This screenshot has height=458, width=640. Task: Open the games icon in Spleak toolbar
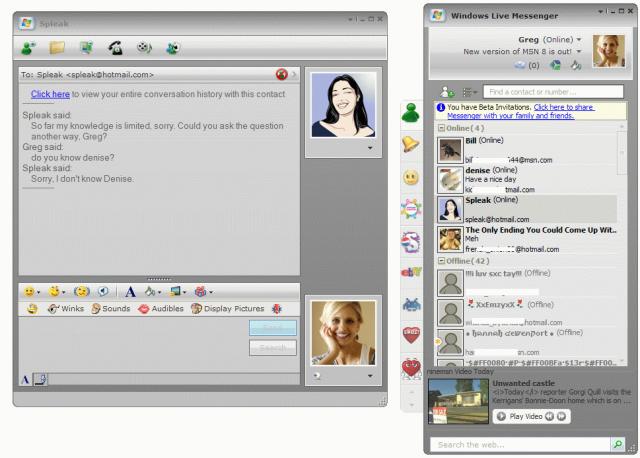coord(173,48)
